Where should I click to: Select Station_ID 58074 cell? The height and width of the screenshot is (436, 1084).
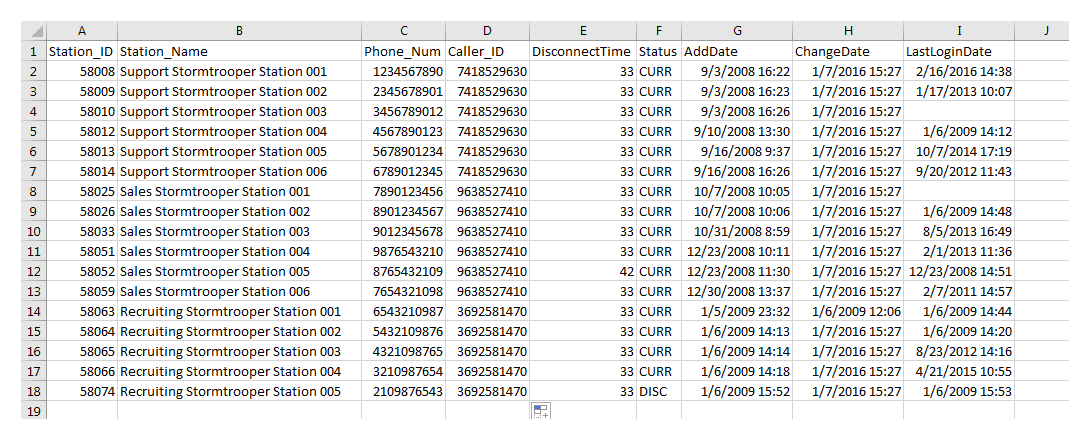point(82,392)
